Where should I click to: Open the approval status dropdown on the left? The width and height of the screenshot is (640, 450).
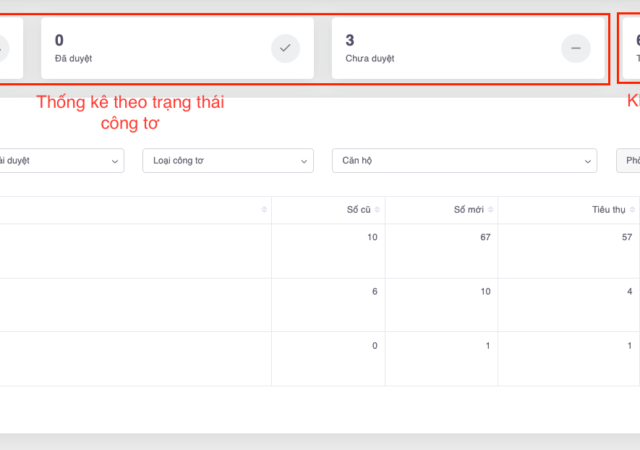(x=60, y=160)
